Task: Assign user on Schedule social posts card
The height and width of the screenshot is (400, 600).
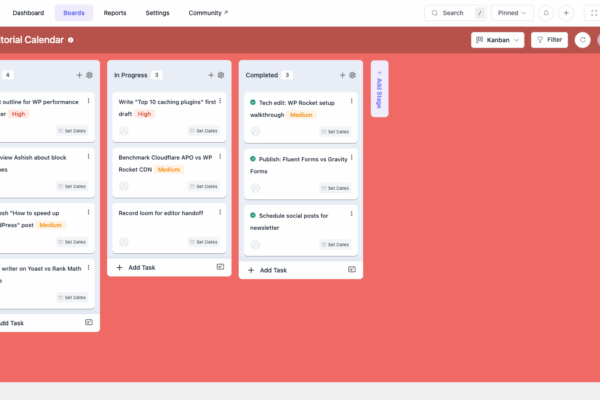Action: pyautogui.click(x=256, y=245)
